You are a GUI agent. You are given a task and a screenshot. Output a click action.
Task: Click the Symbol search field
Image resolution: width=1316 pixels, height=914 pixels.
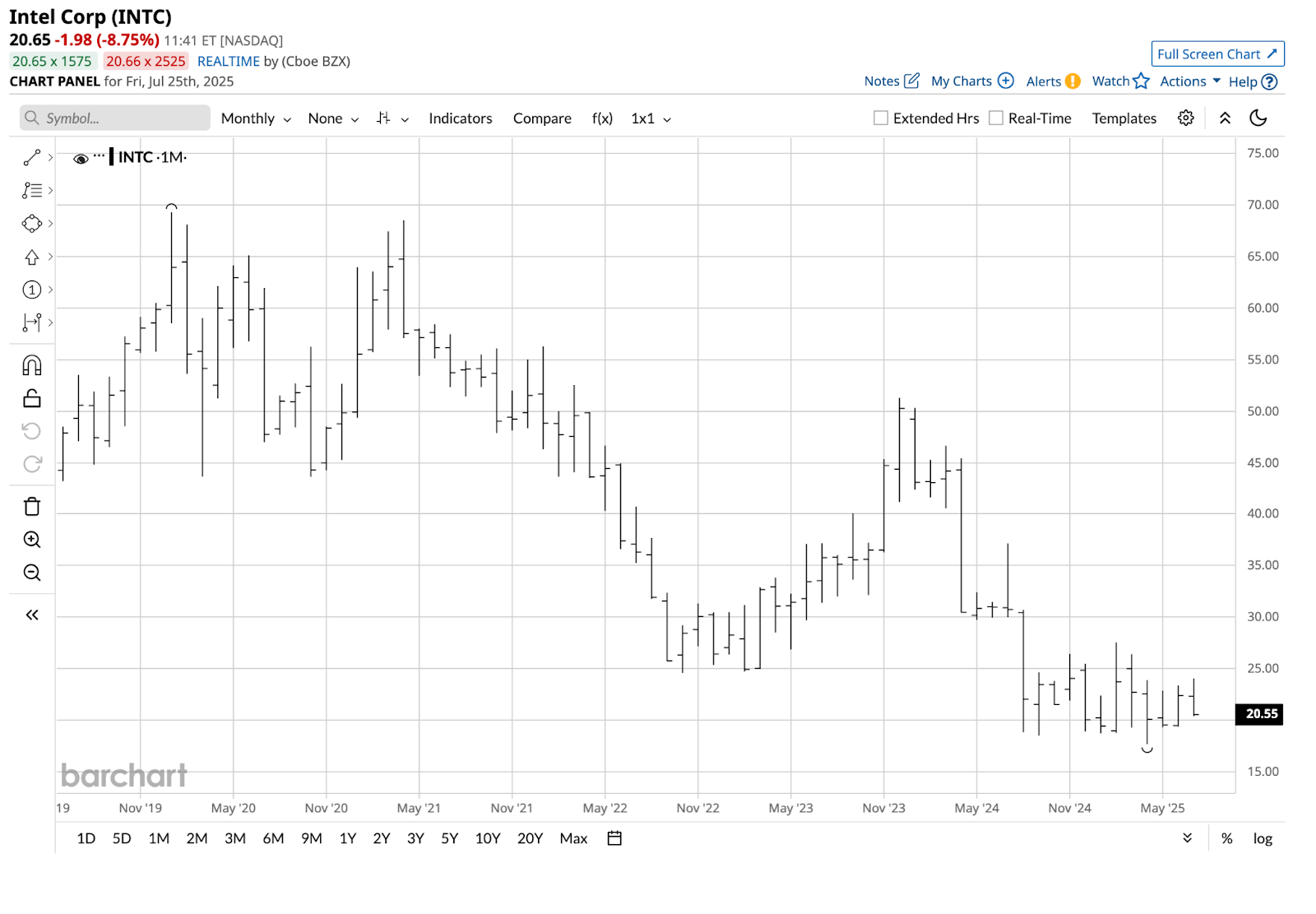(x=115, y=118)
